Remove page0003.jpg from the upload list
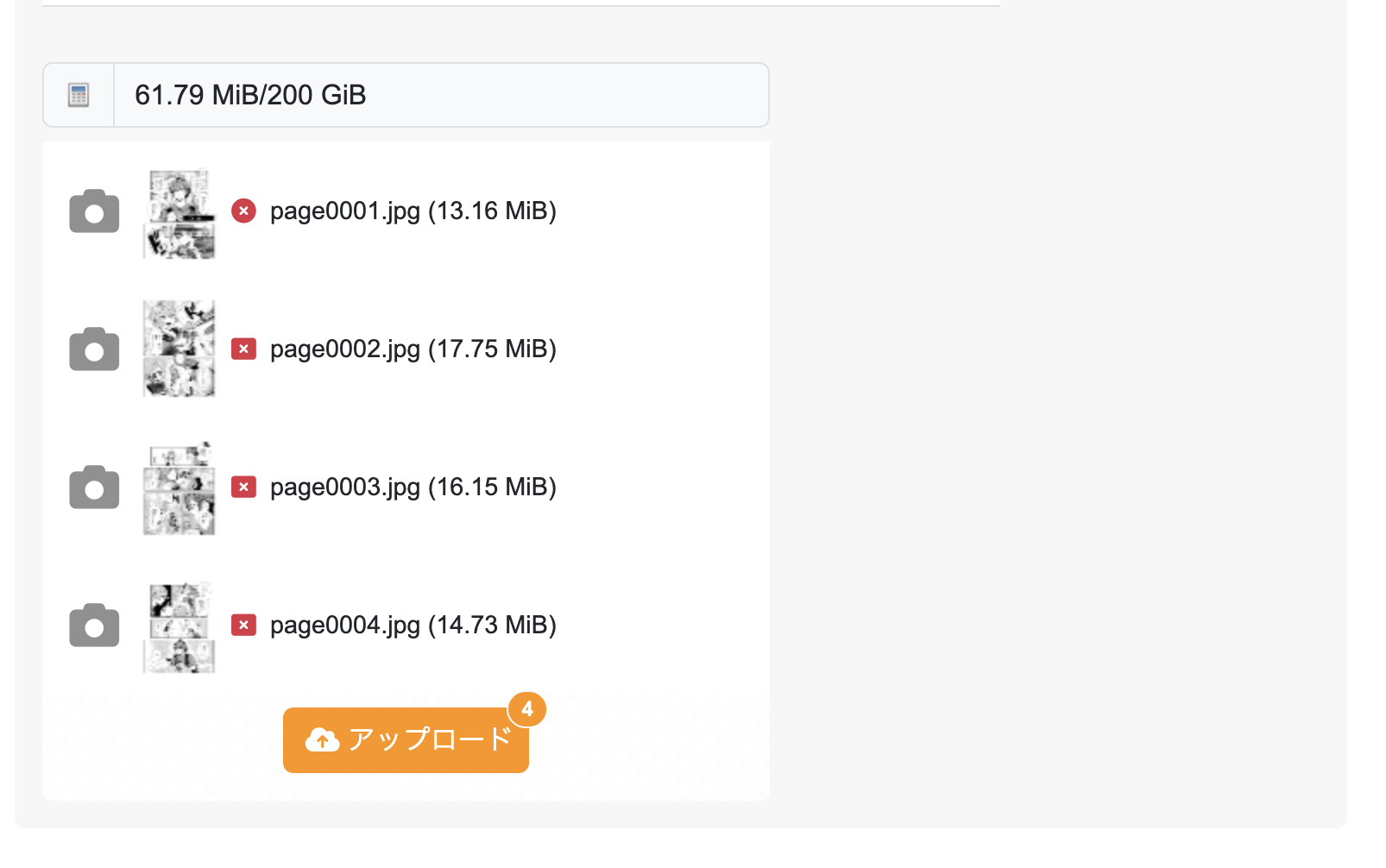Viewport: 1386px width, 868px height. [244, 487]
